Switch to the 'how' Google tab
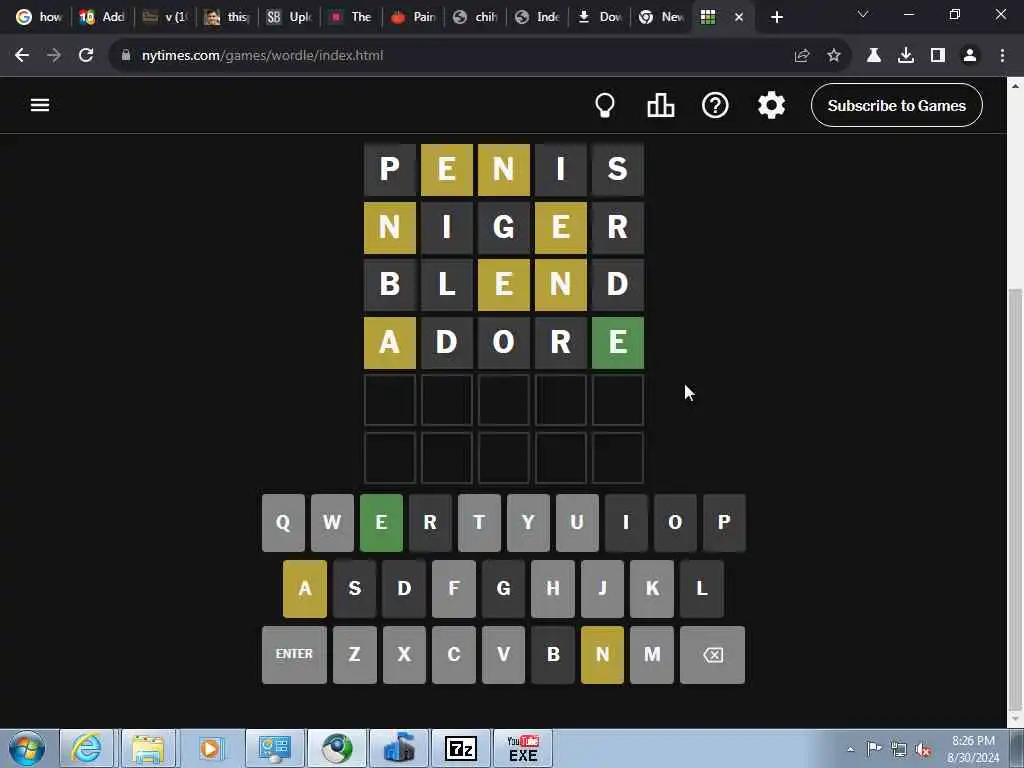 click(38, 17)
